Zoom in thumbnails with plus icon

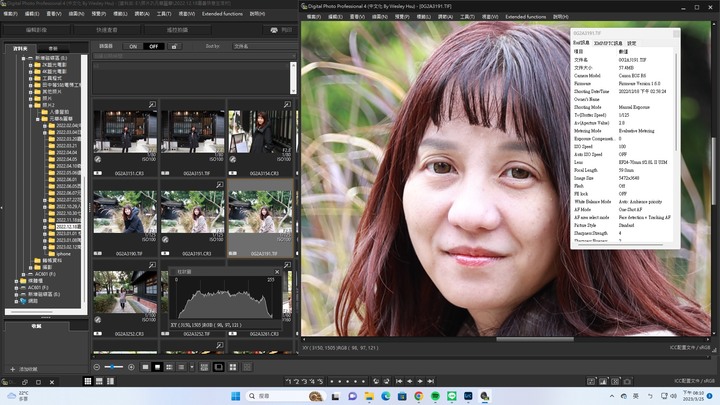131,367
